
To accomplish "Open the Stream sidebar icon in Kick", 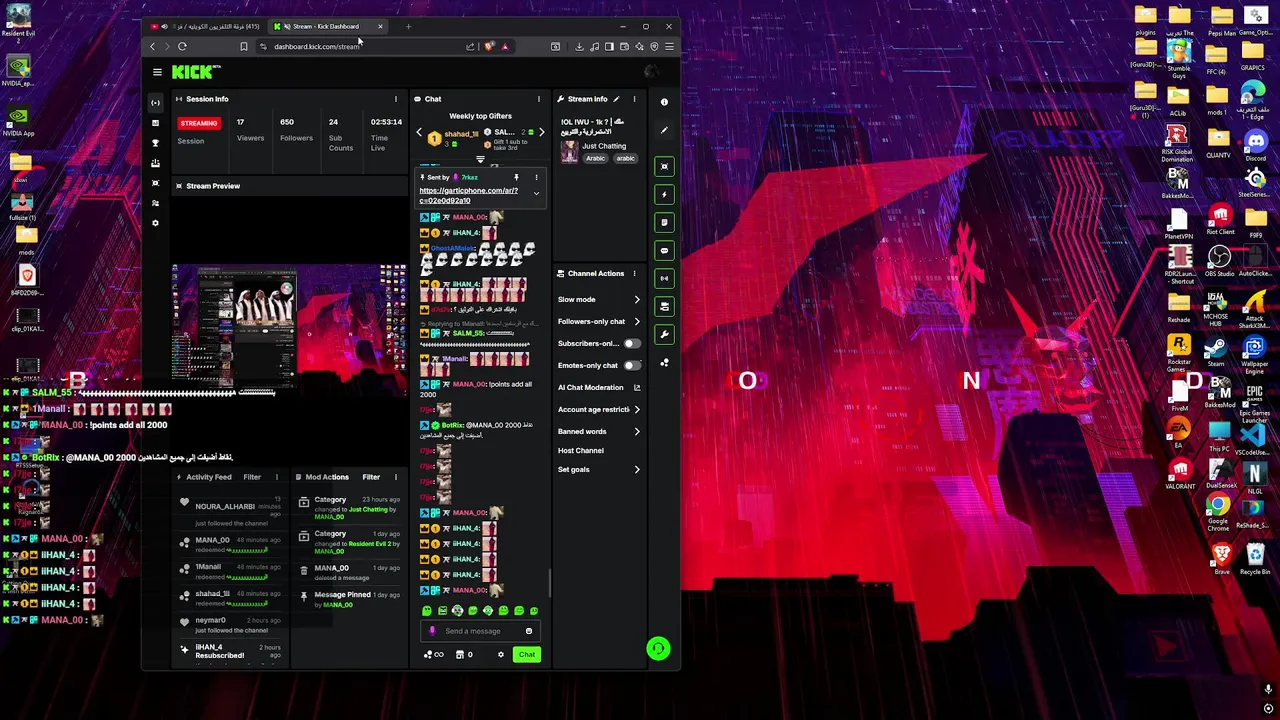I will point(155,103).
